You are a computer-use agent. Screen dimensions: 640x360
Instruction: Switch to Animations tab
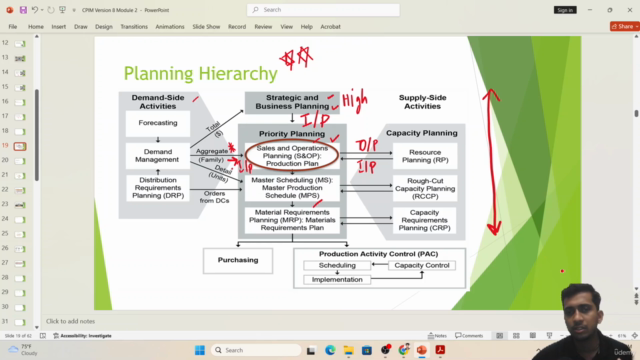click(x=170, y=27)
